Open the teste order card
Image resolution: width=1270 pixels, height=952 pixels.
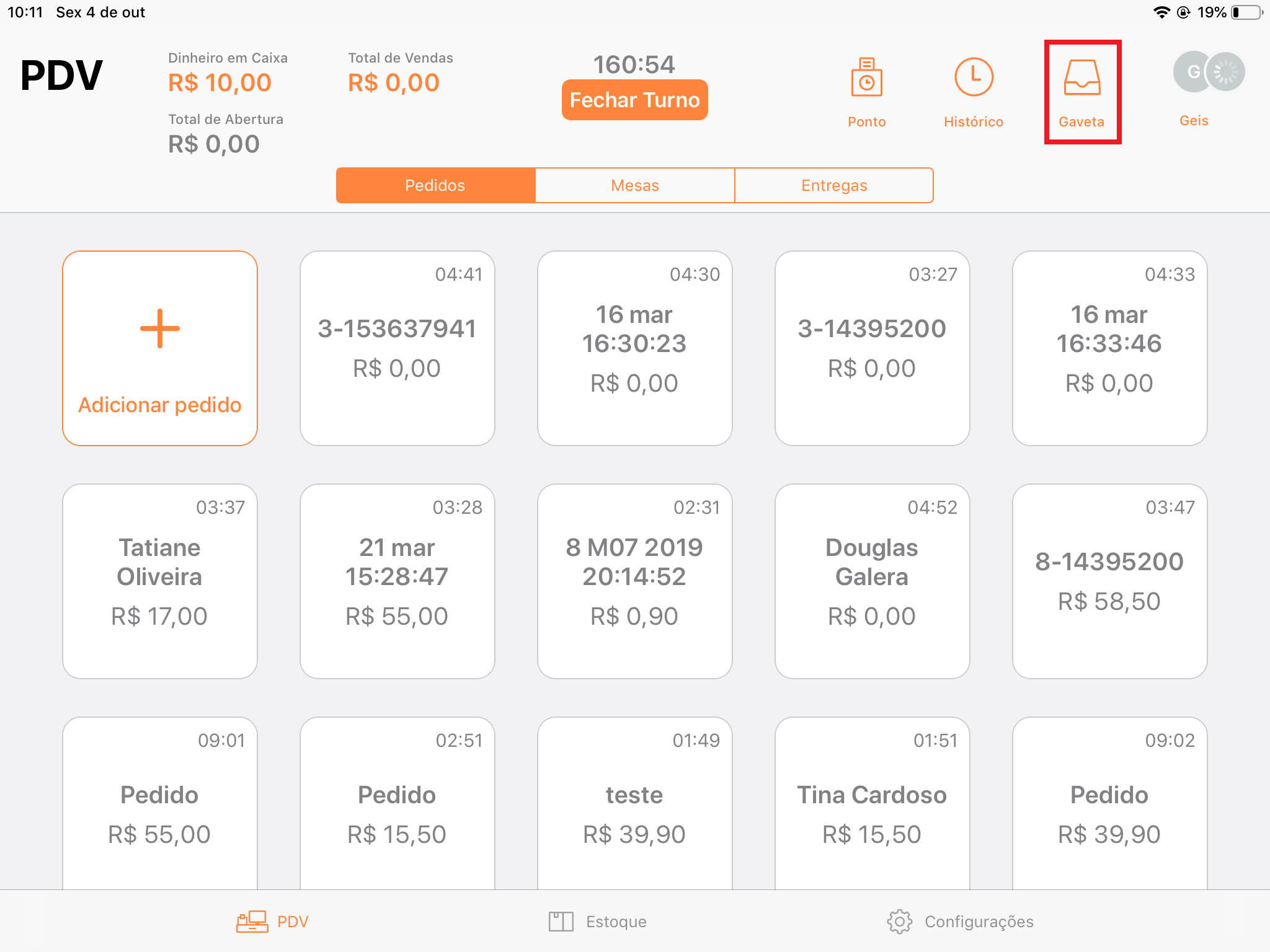tap(635, 803)
